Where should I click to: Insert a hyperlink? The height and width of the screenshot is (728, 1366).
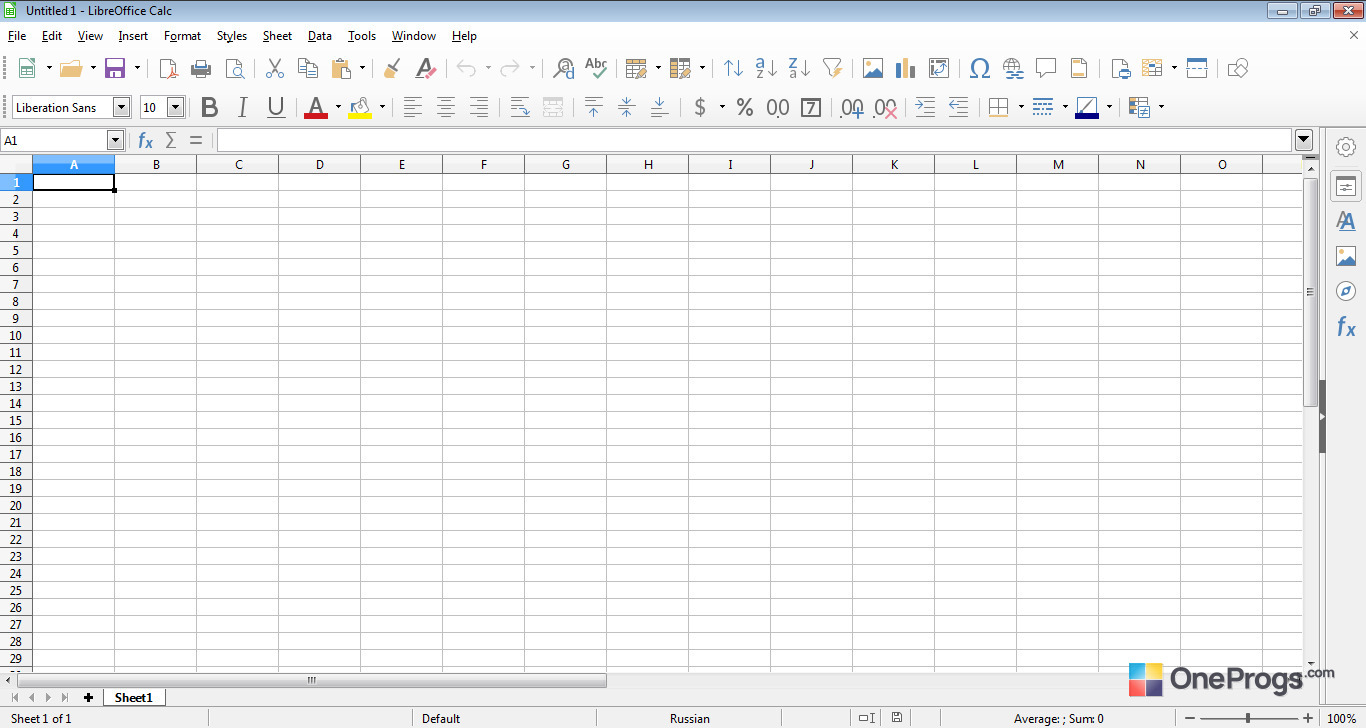coord(1013,68)
